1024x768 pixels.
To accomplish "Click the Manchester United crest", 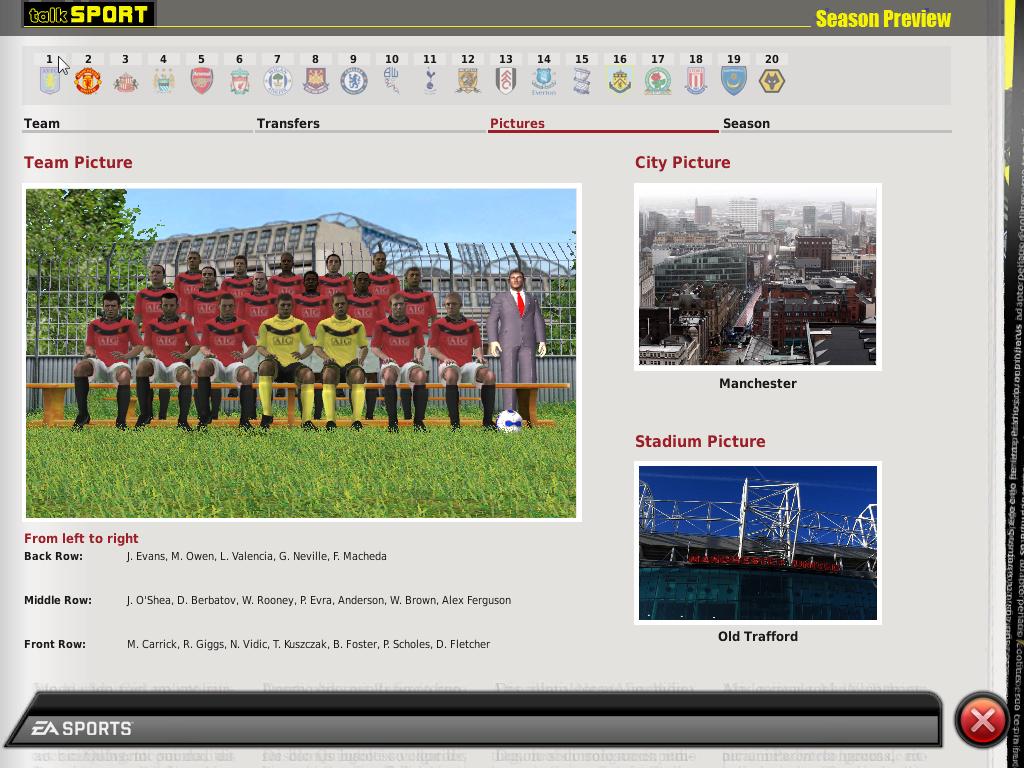I will point(88,81).
